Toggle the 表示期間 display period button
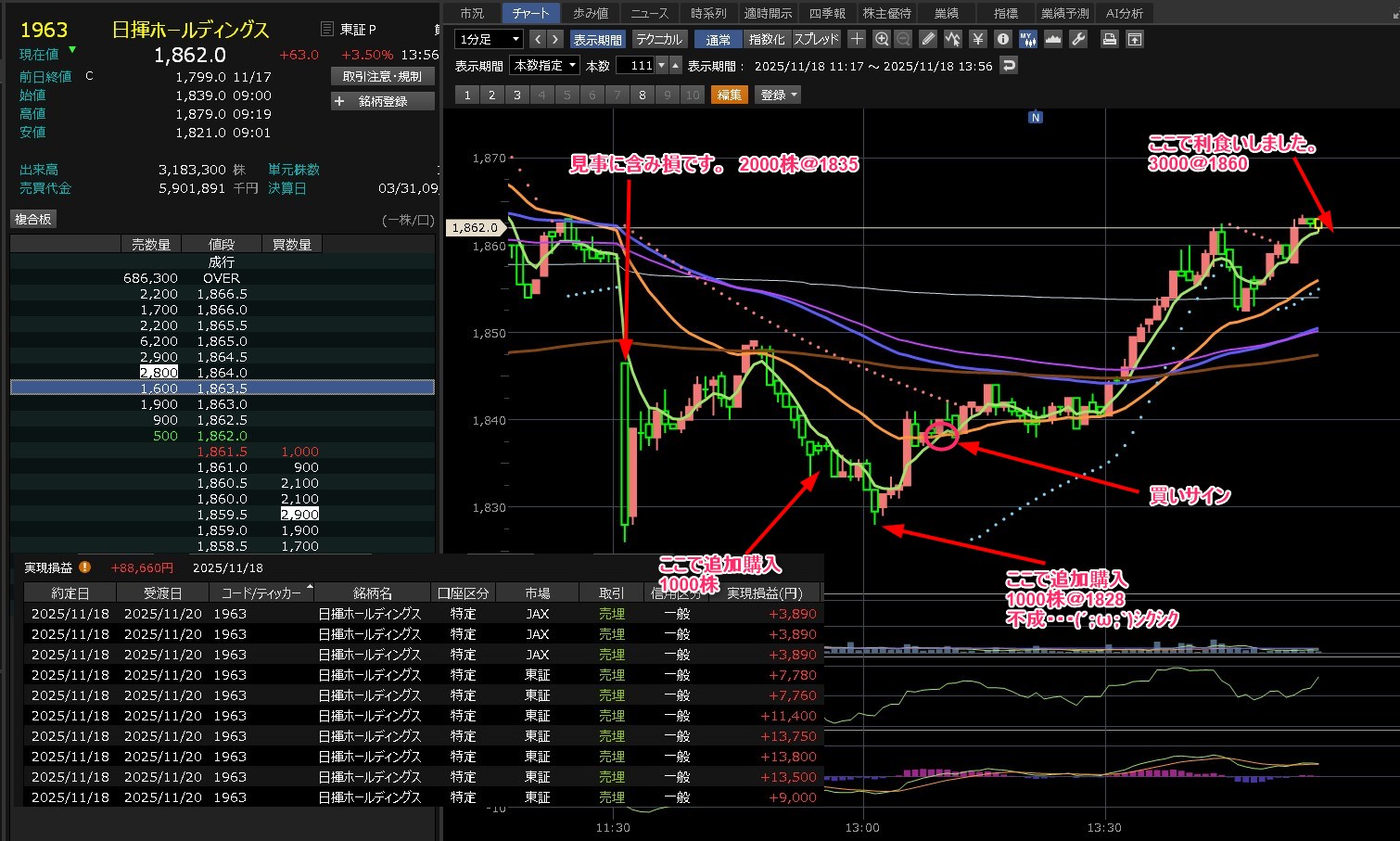 [597, 39]
